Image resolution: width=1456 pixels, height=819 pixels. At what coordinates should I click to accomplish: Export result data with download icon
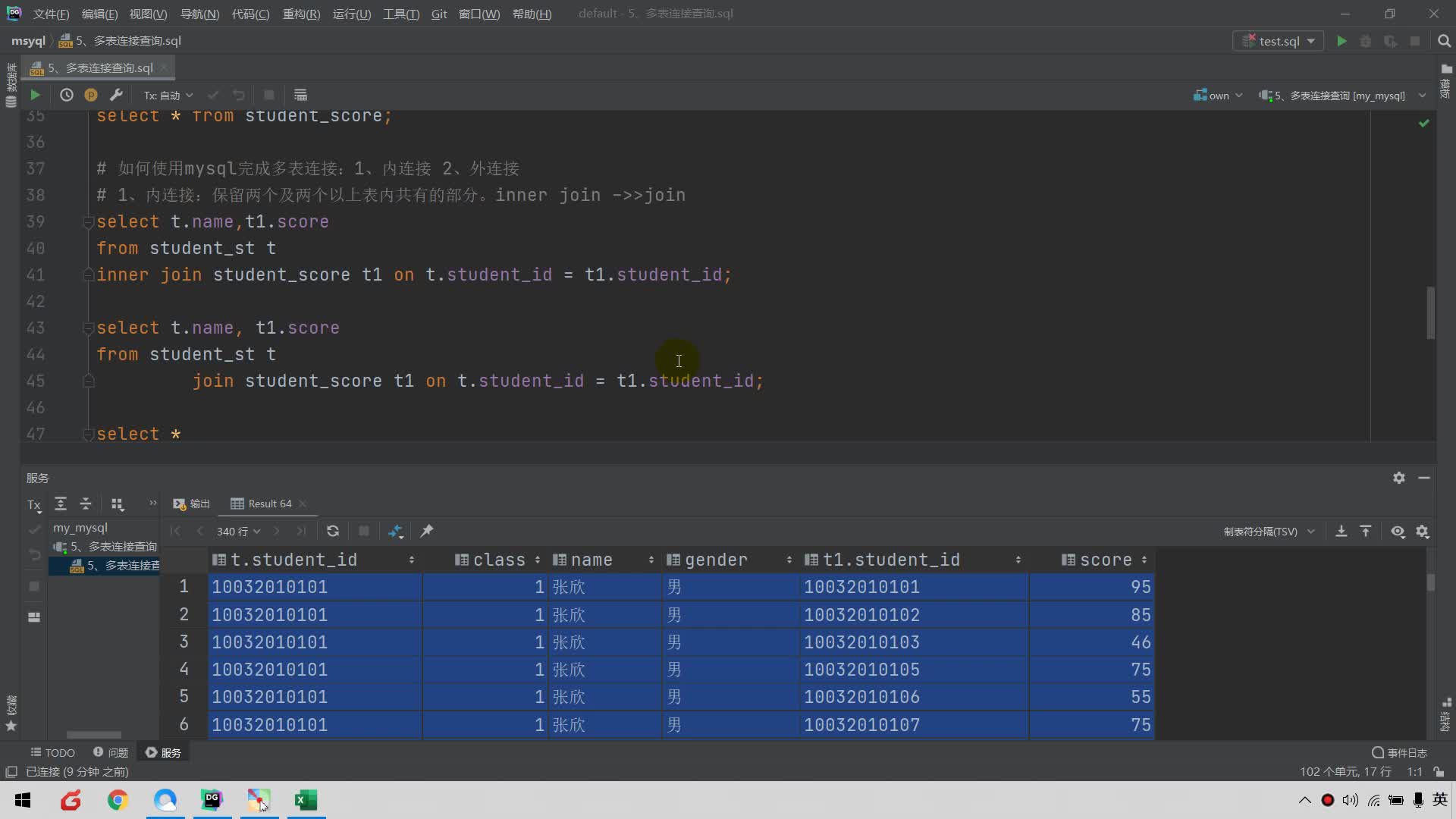pos(1341,531)
